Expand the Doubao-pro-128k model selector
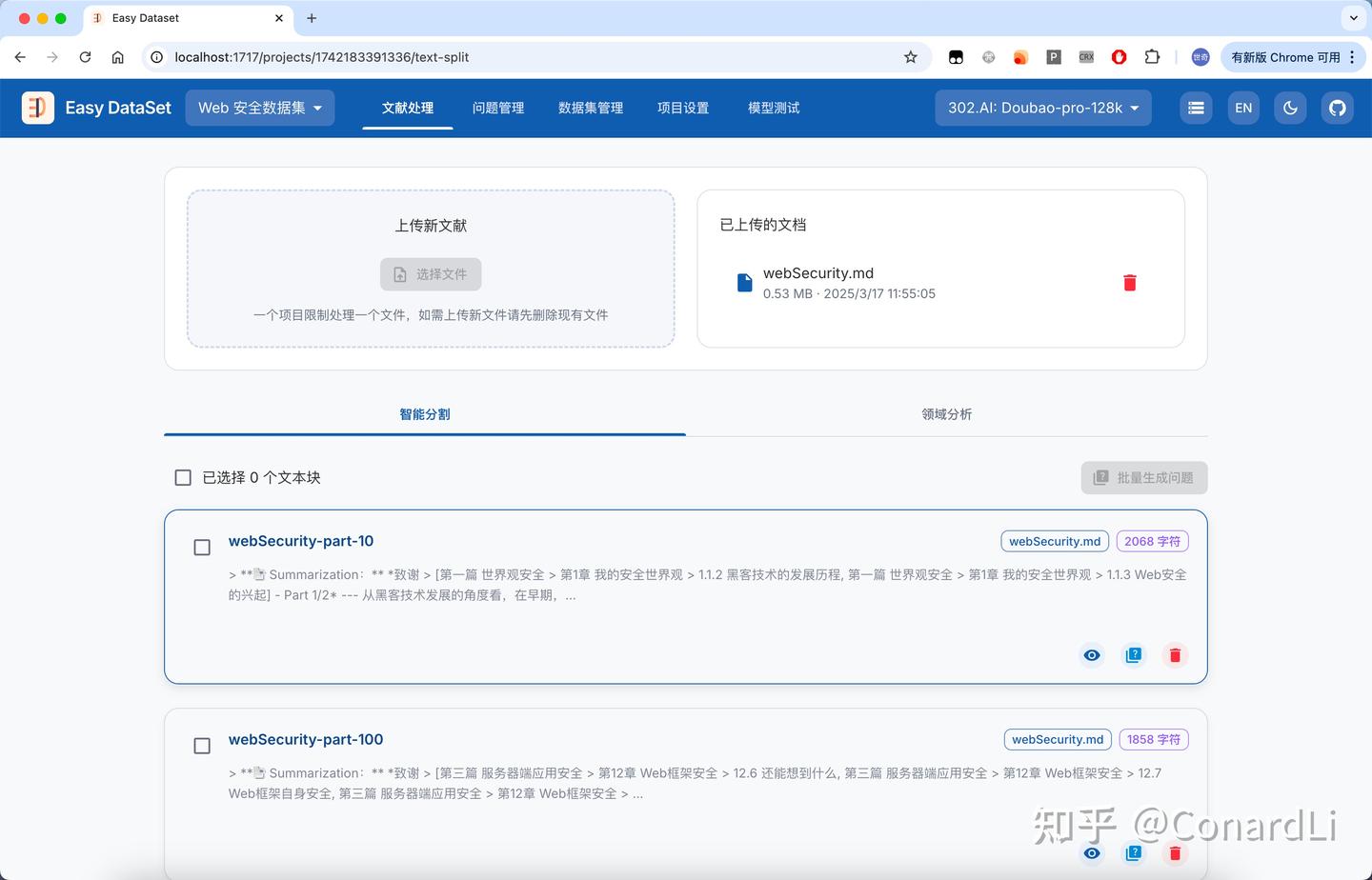 [1042, 108]
